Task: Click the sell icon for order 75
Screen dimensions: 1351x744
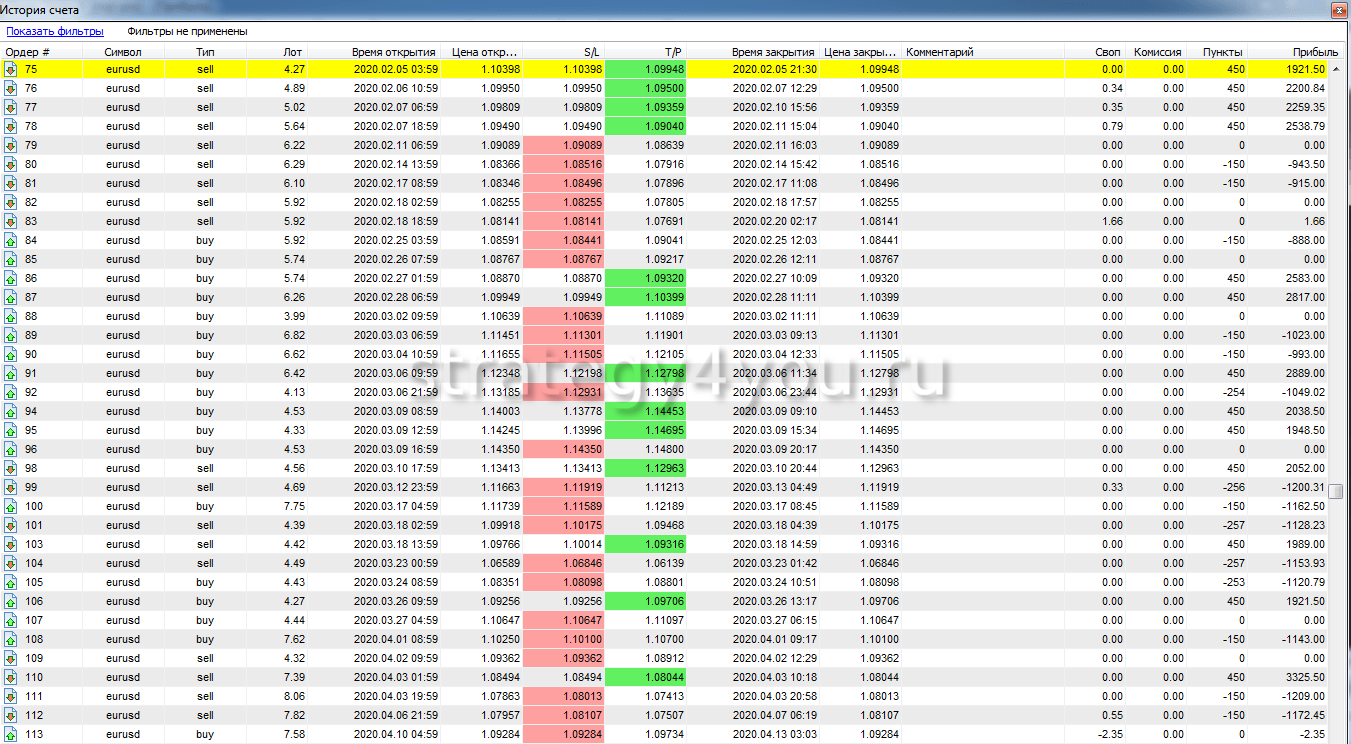Action: click(11, 70)
